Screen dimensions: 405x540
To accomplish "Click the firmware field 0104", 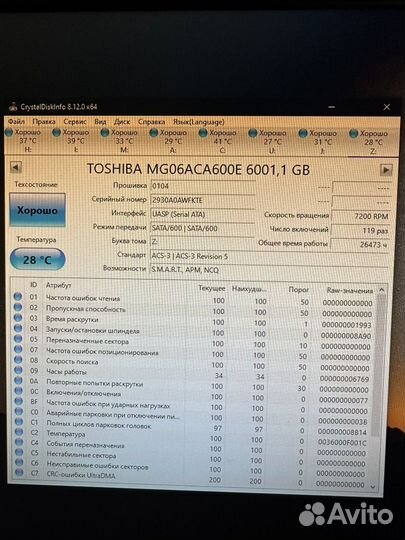I will (203, 186).
